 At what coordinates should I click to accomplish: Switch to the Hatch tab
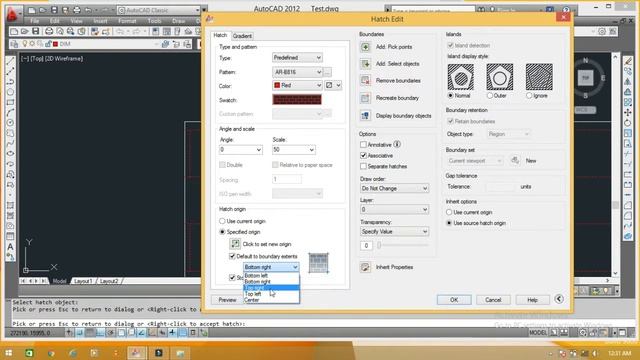[x=220, y=36]
